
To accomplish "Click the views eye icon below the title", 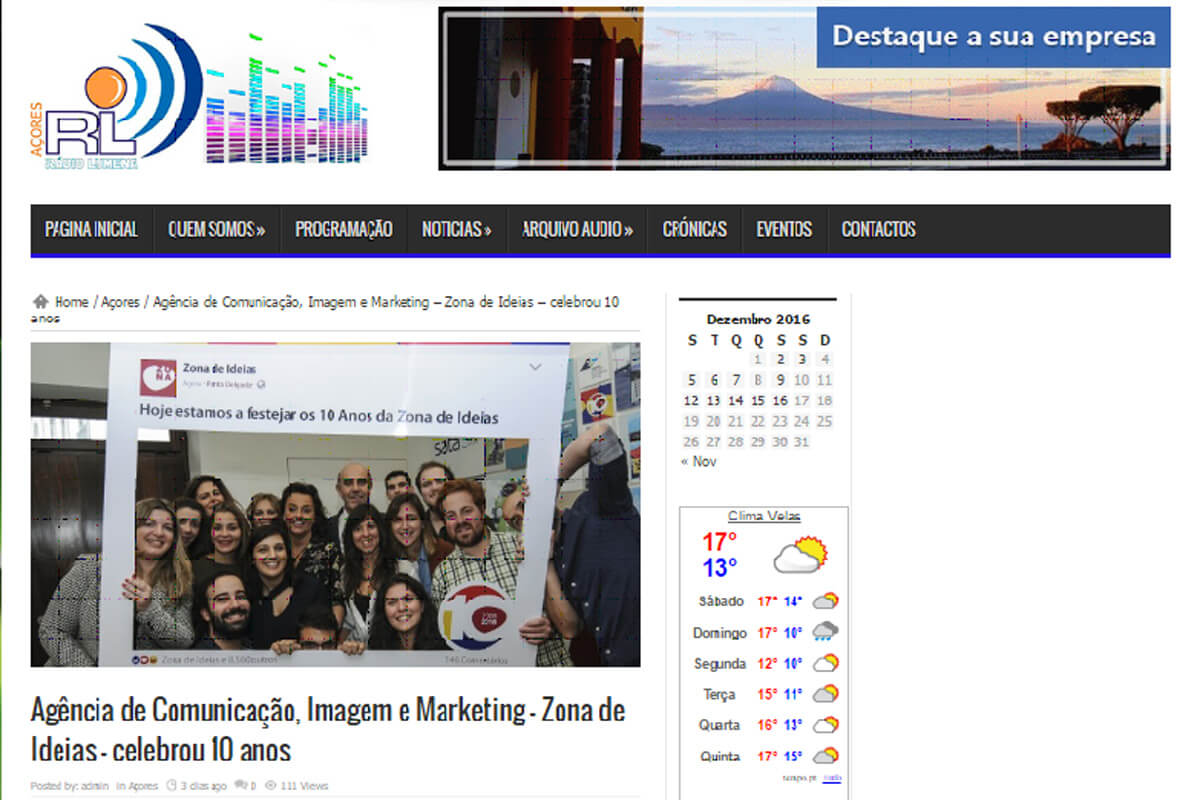I will point(270,786).
